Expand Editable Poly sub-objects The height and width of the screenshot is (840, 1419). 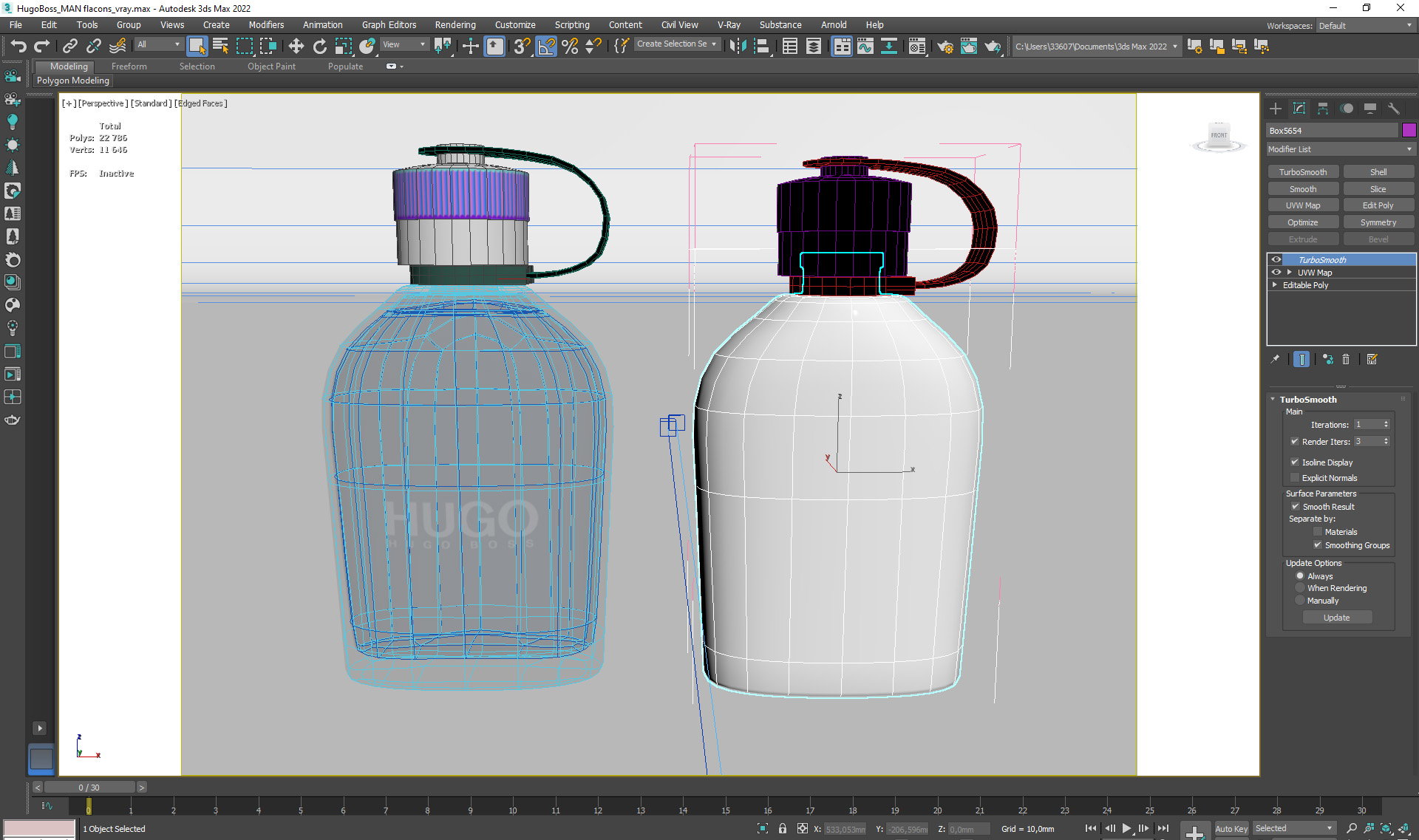tap(1275, 285)
